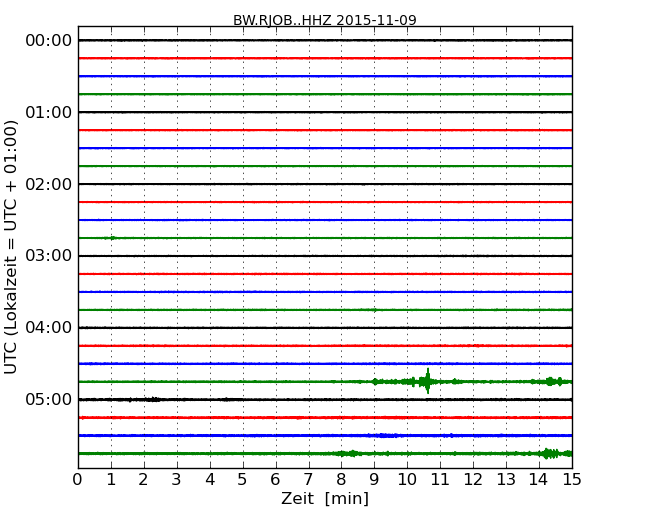Click the 00:00 time label
This screenshot has height=520, width=650.
[49, 41]
